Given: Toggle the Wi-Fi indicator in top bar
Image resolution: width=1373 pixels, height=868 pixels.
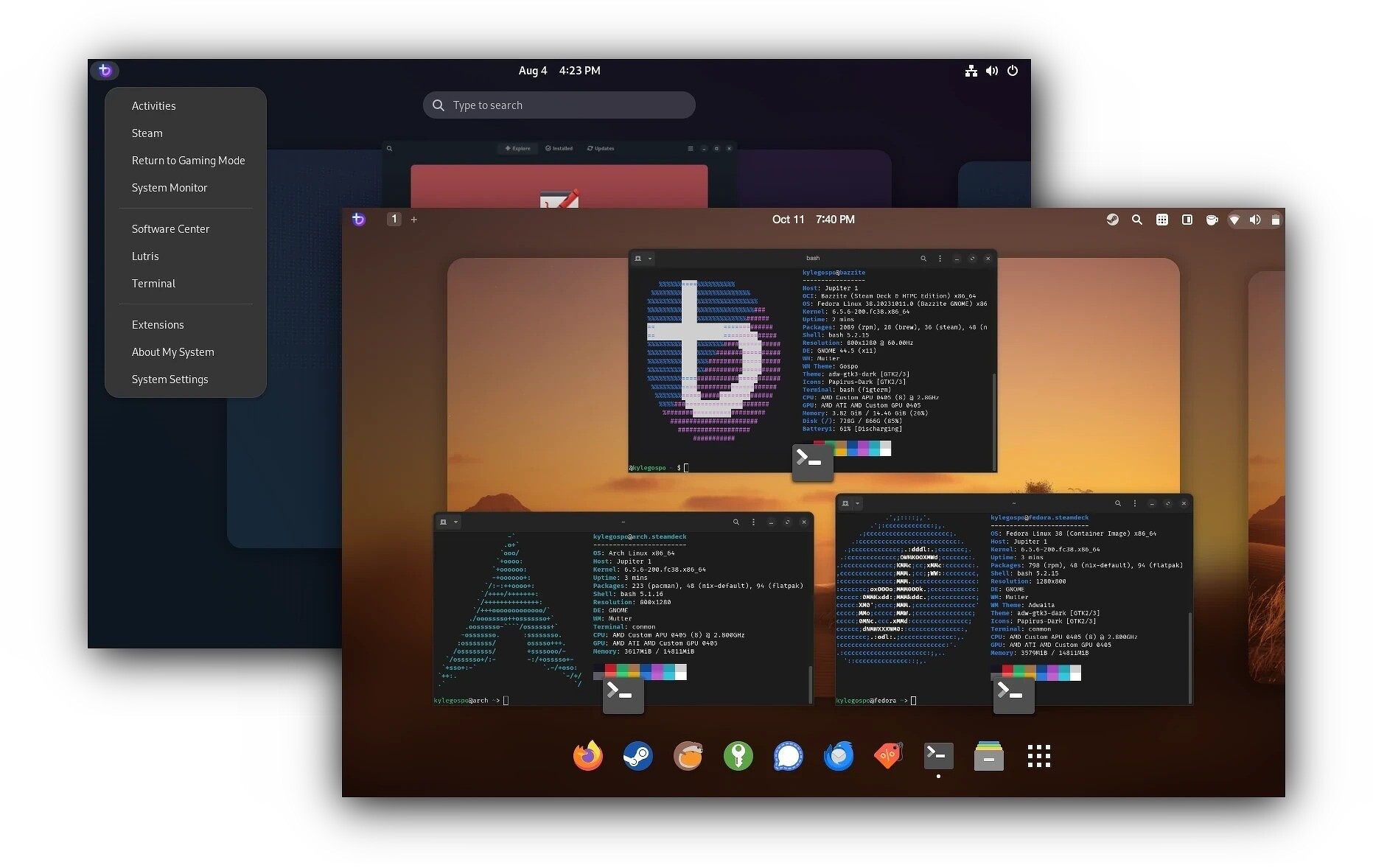Looking at the screenshot, I should pyautogui.click(x=1234, y=220).
